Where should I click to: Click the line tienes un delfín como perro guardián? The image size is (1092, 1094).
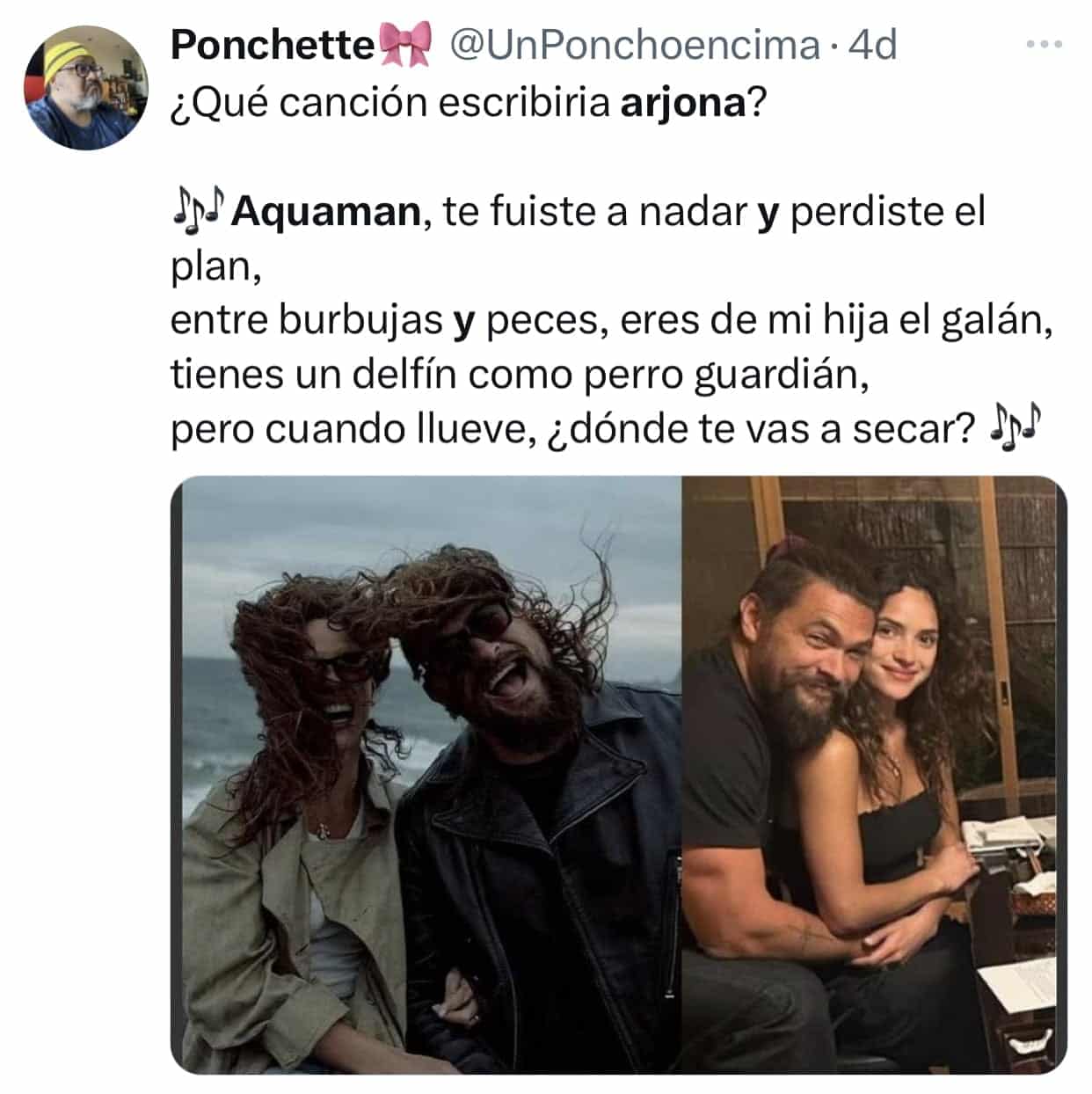pos(521,376)
